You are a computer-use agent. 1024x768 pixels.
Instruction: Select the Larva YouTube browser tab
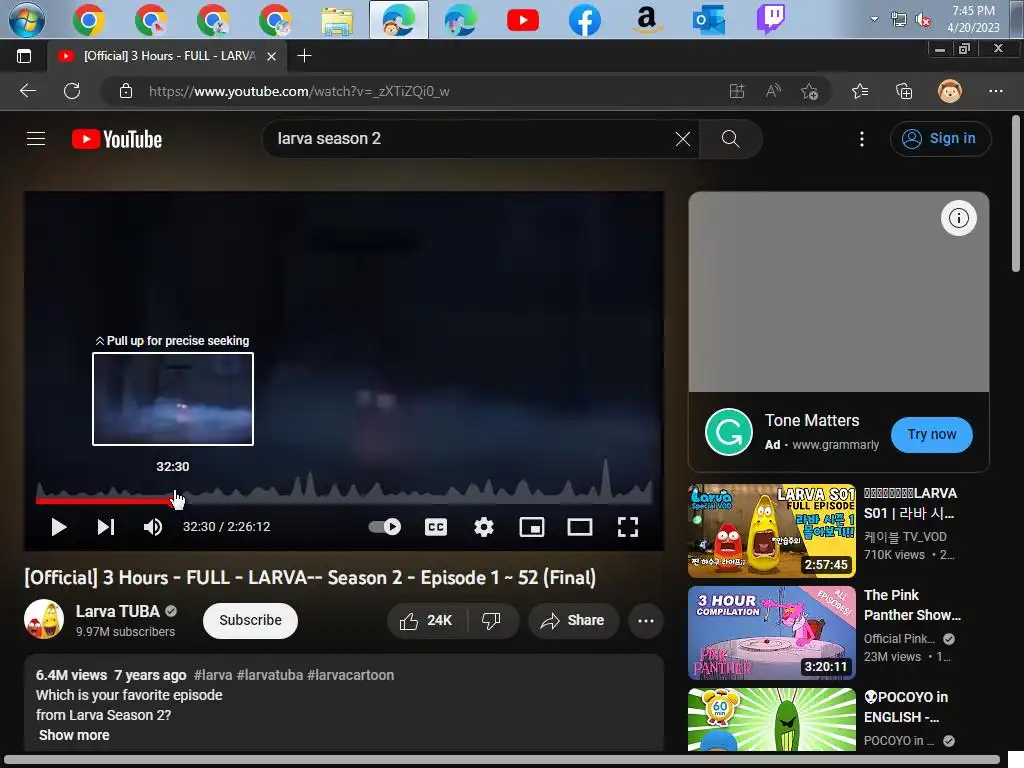click(167, 56)
